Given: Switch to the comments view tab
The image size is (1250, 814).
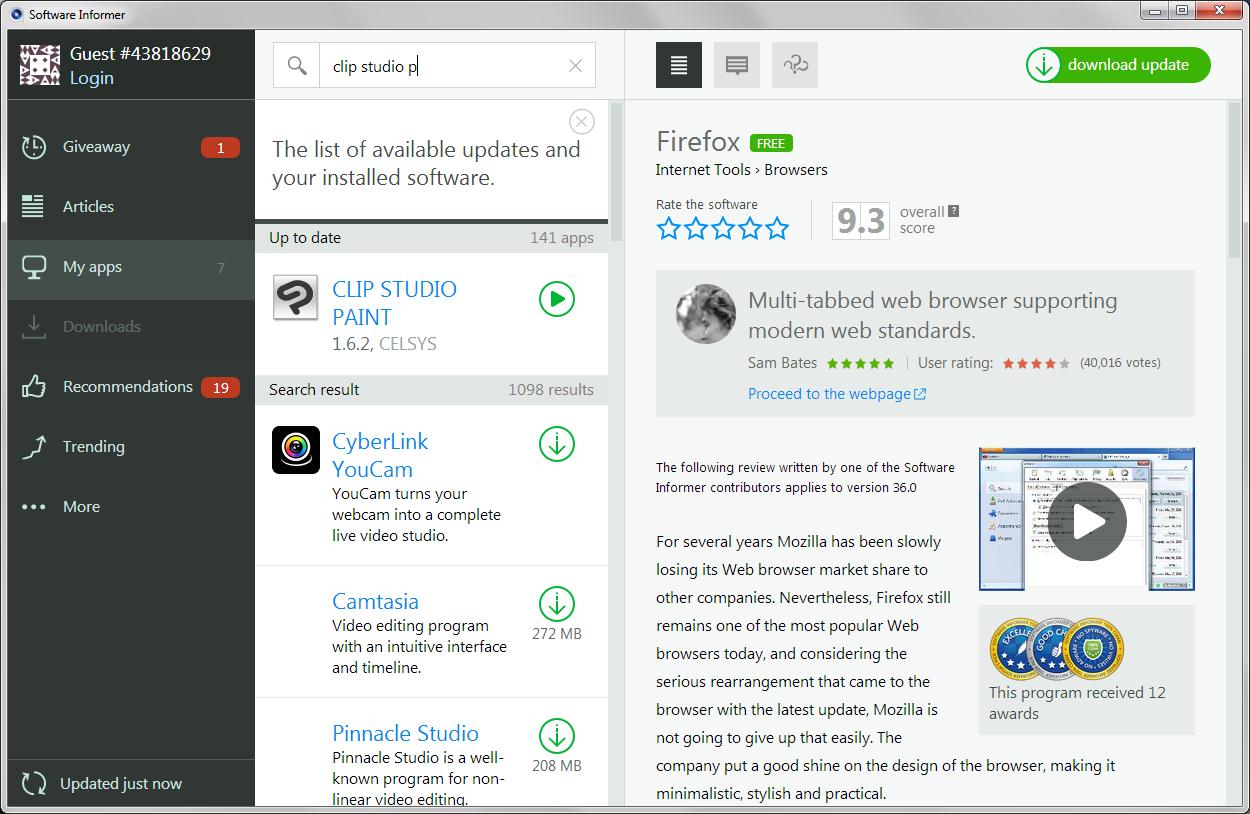Looking at the screenshot, I should point(737,65).
